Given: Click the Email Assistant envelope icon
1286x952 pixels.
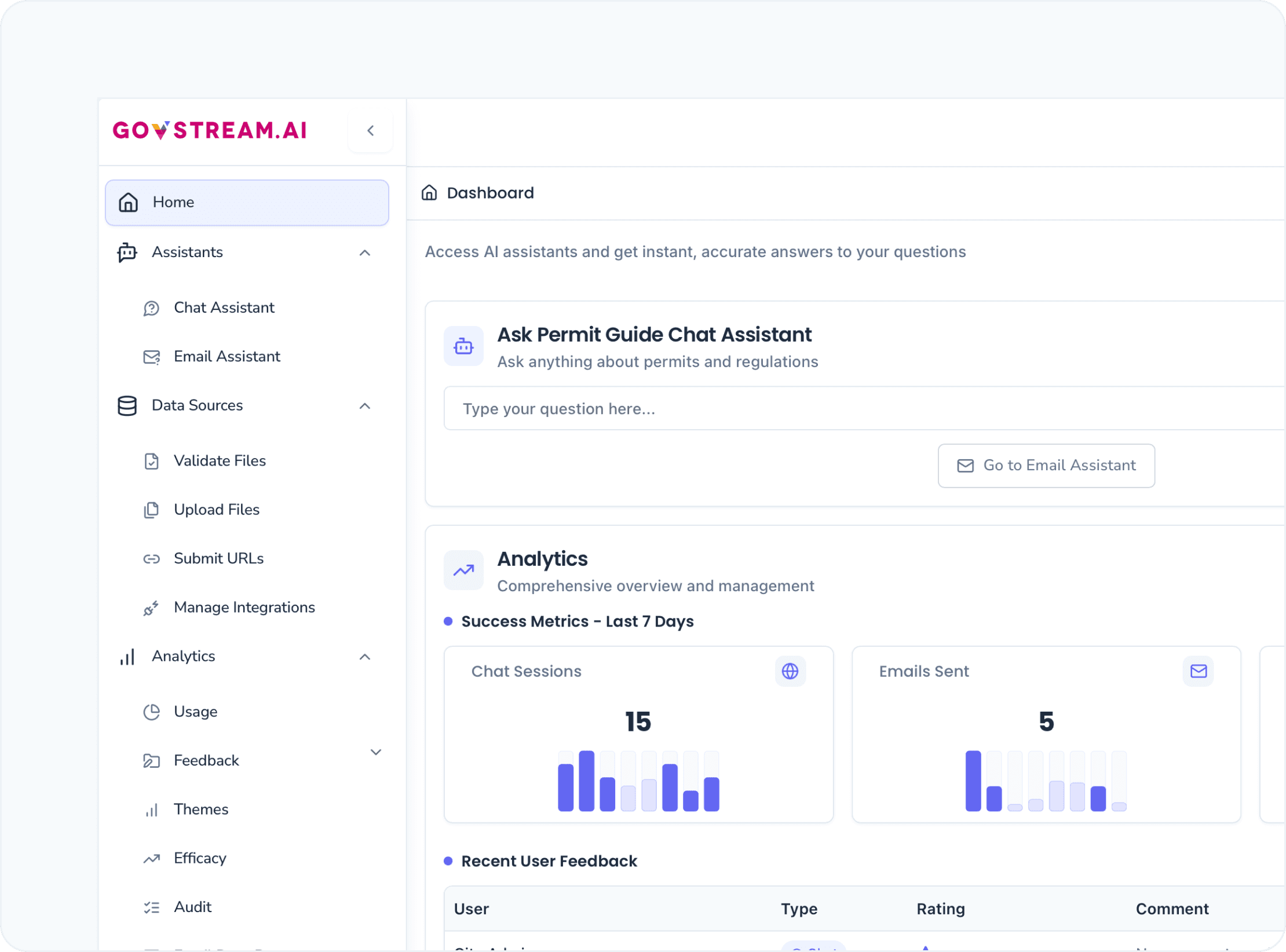Looking at the screenshot, I should (151, 357).
